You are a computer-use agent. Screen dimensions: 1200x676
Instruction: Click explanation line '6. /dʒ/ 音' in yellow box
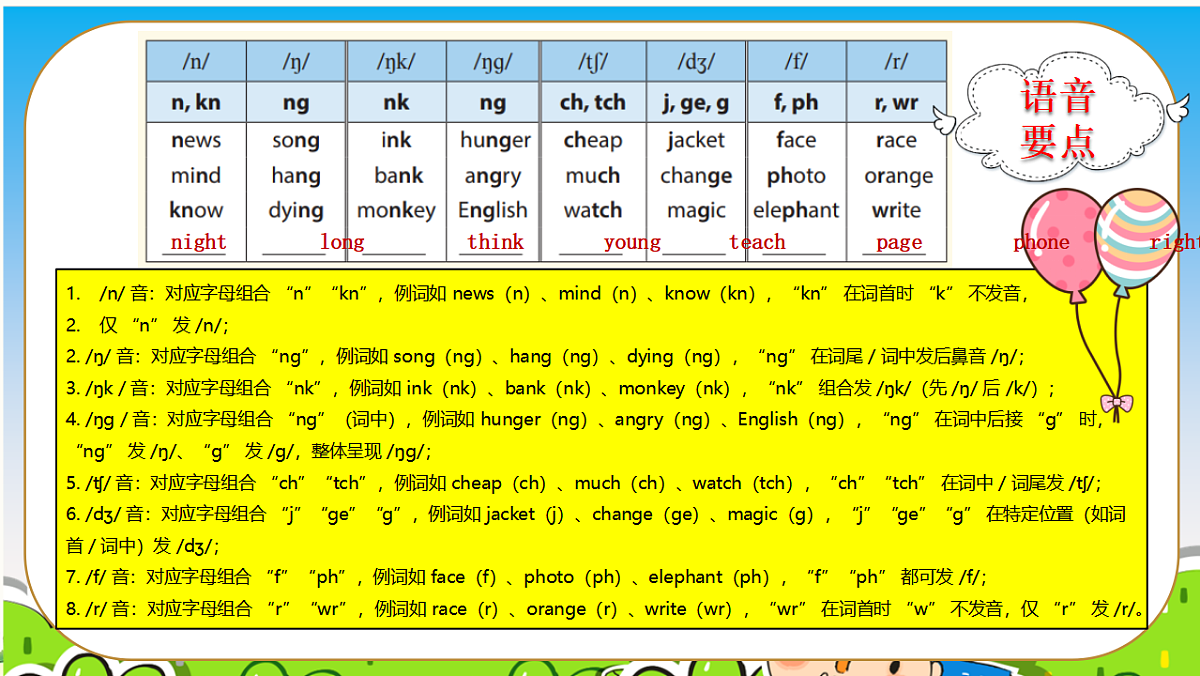tap(596, 530)
